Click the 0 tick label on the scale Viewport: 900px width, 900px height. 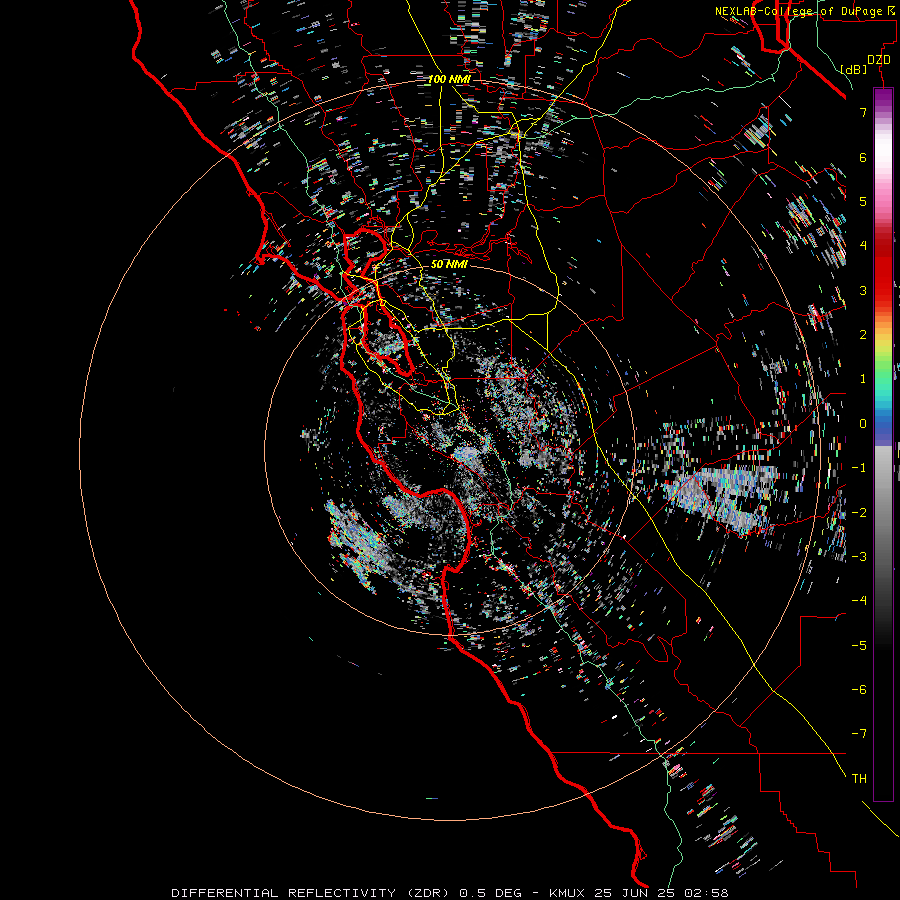click(x=863, y=424)
